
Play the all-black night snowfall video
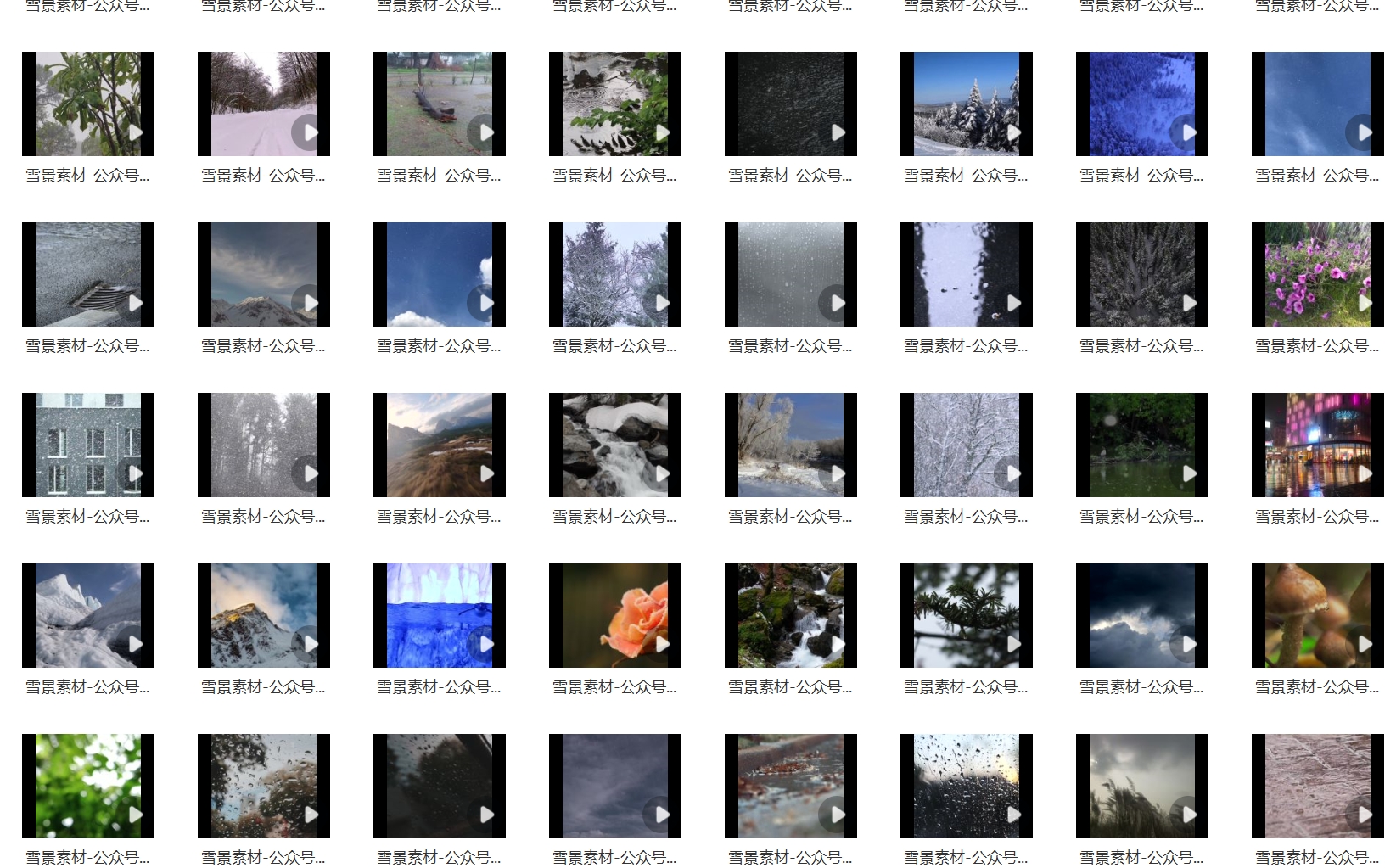pos(838,132)
